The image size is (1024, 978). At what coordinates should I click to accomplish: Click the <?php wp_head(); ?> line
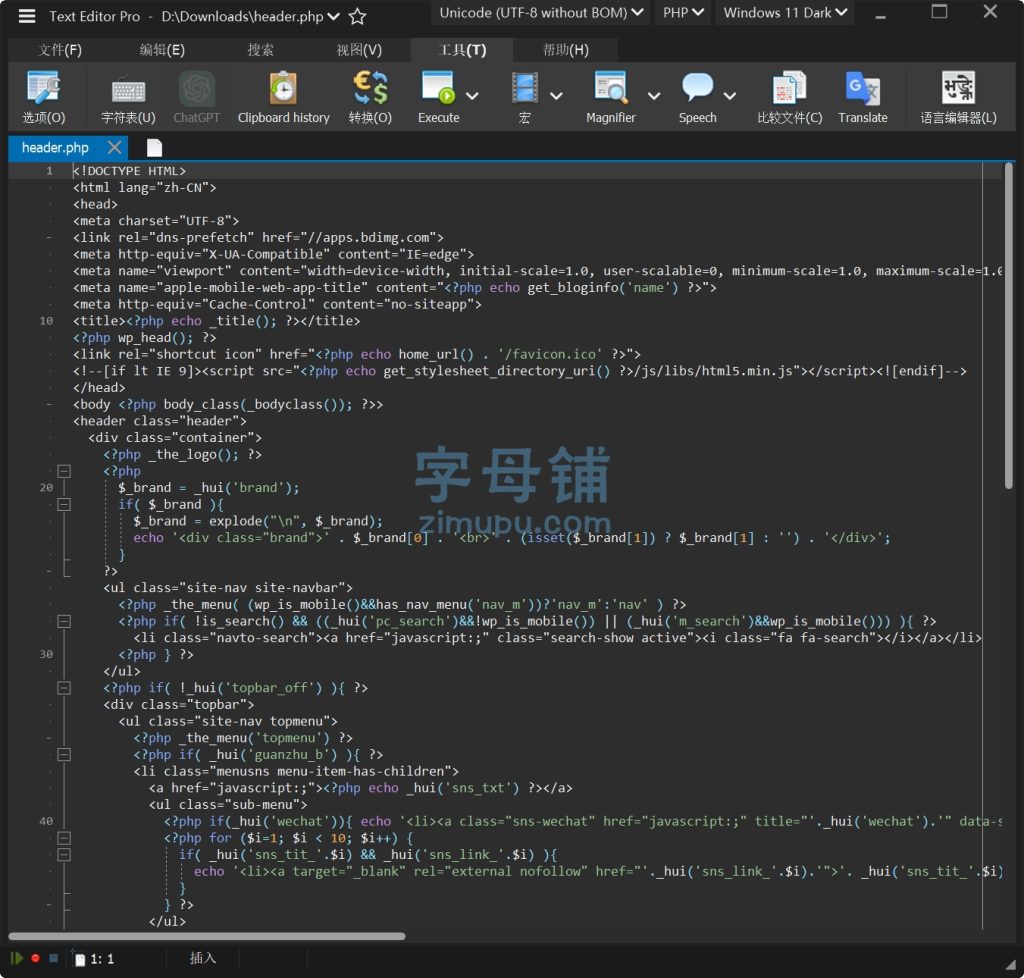tap(144, 338)
